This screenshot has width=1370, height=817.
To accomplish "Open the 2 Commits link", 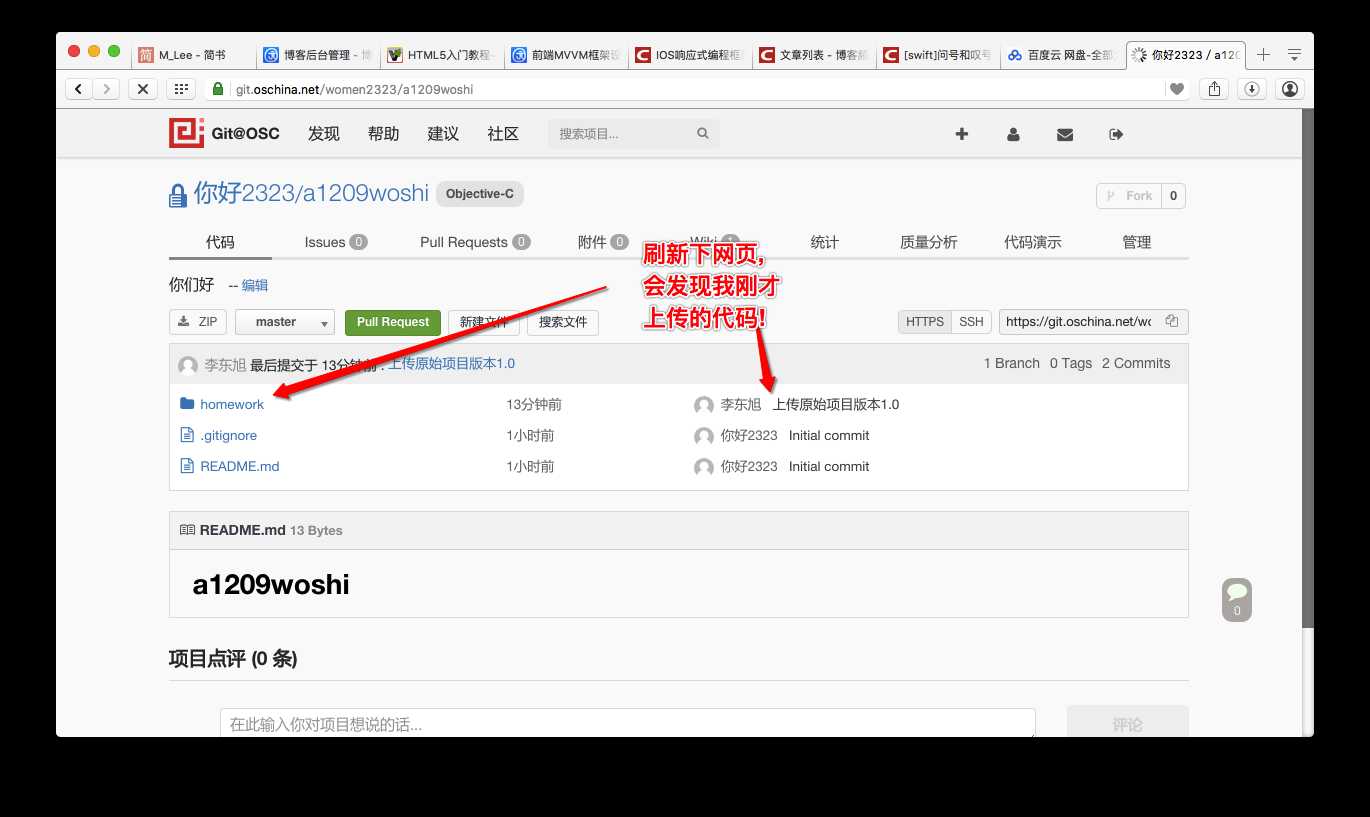I will point(1136,363).
